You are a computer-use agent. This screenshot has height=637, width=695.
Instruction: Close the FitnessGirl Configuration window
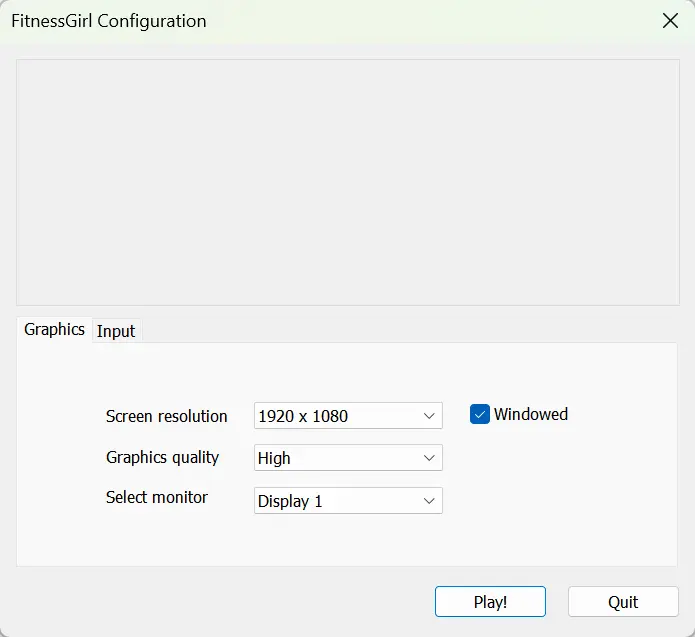tap(671, 21)
